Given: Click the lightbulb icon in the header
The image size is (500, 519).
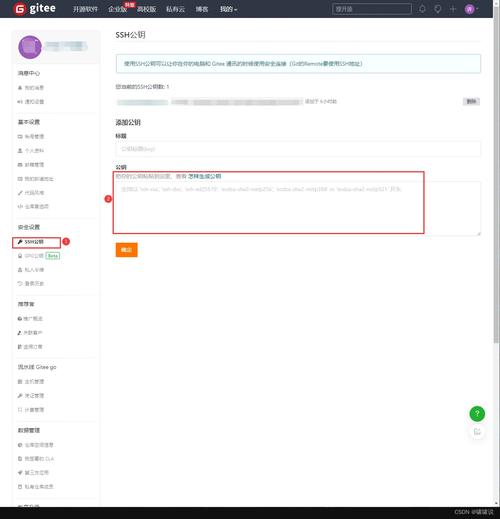Looking at the screenshot, I should pyautogui.click(x=438, y=9).
